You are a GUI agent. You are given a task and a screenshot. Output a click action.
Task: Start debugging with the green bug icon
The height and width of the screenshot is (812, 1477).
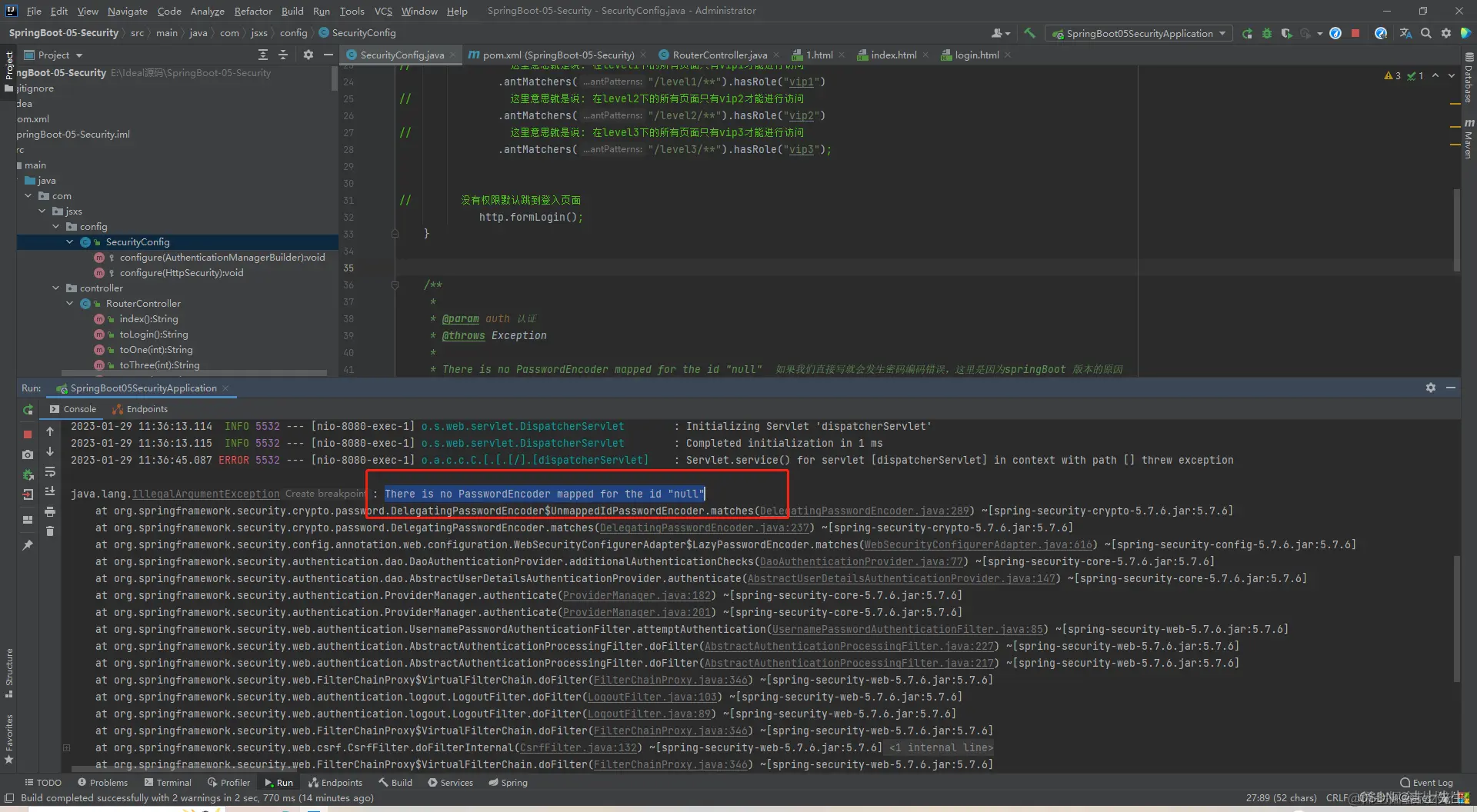click(x=1267, y=33)
